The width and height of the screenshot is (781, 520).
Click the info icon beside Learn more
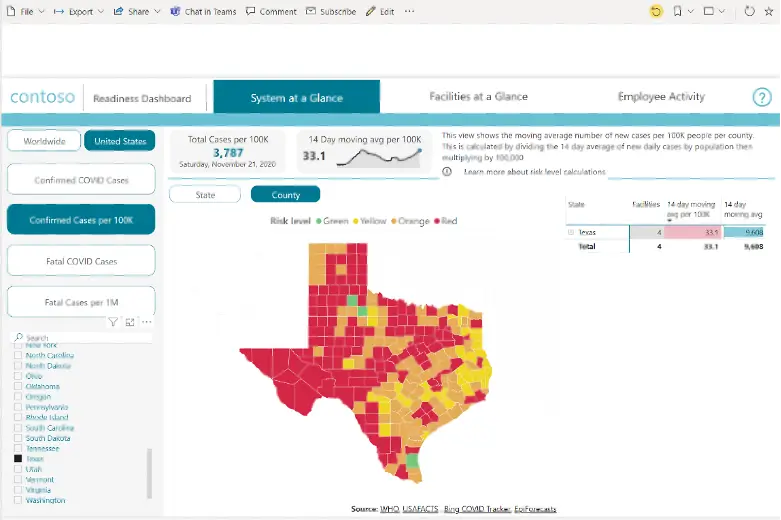(447, 172)
